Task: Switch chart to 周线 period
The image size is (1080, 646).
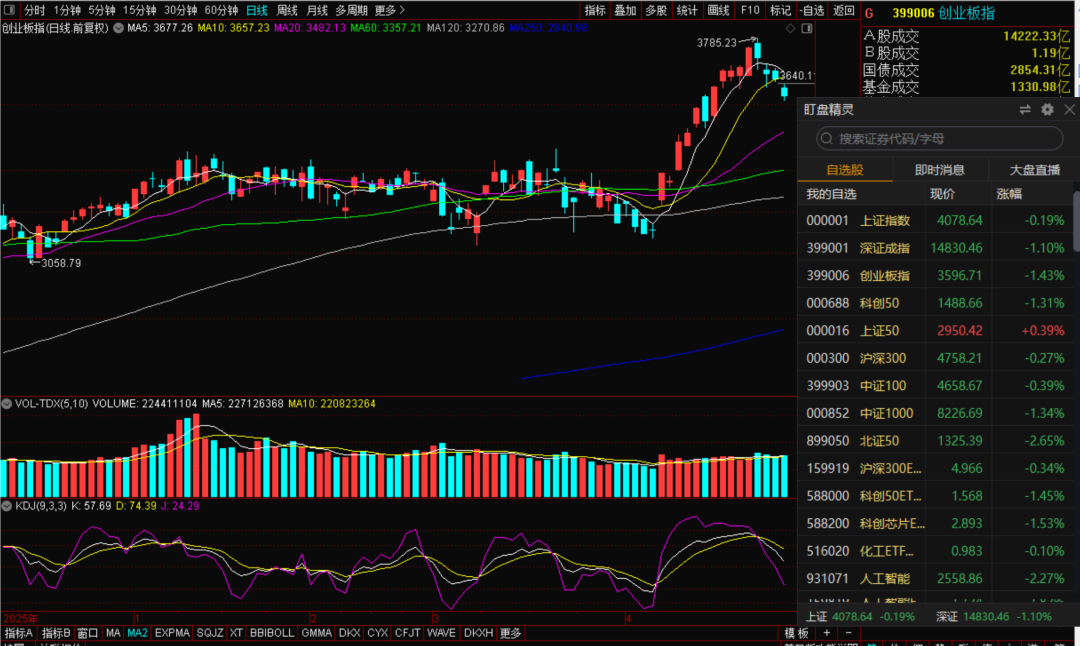Action: 287,10
